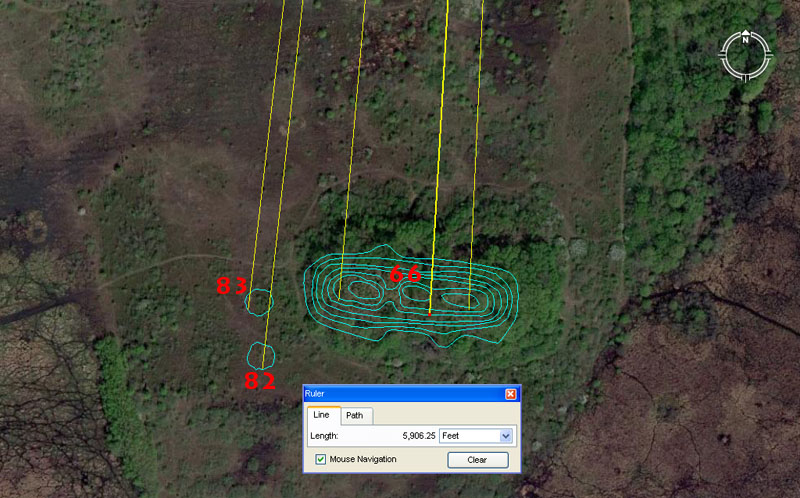Click the North marker on the compass
The image size is (800, 498).
point(746,38)
